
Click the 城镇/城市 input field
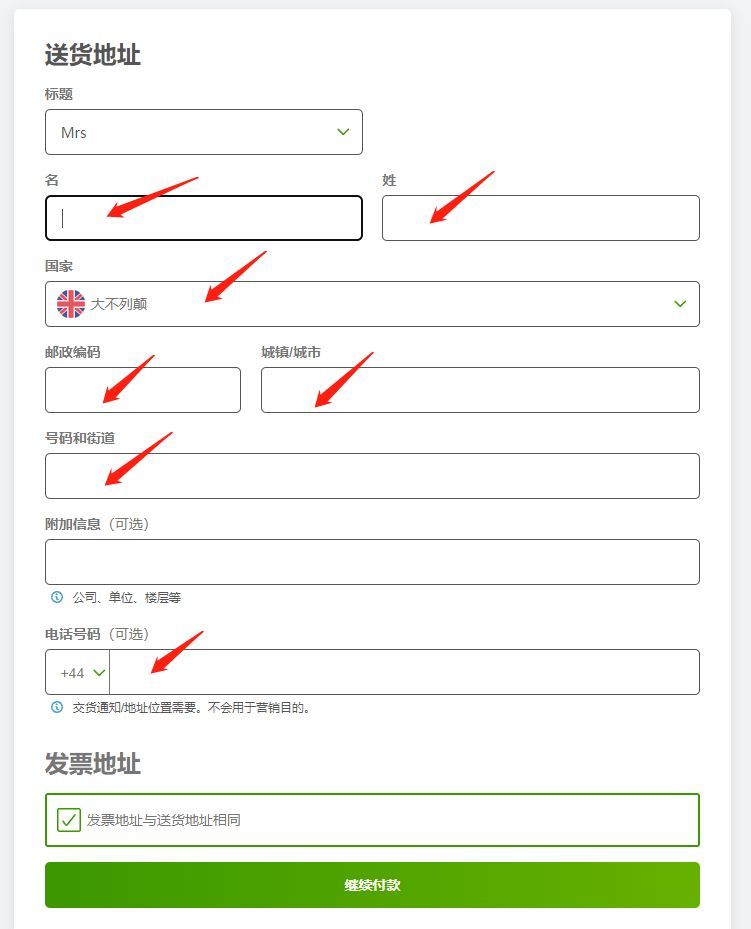pos(480,390)
